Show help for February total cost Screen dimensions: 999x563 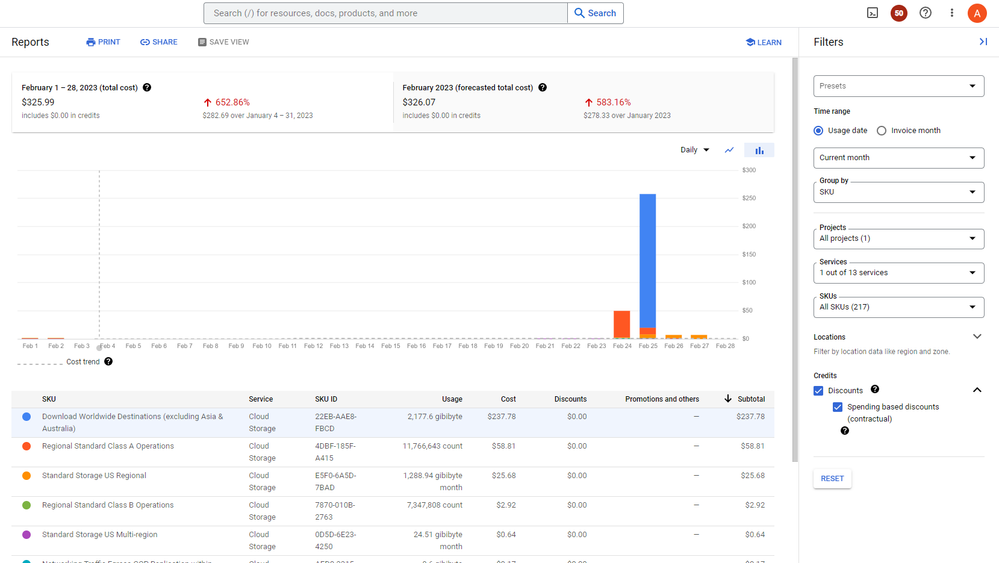pos(147,87)
